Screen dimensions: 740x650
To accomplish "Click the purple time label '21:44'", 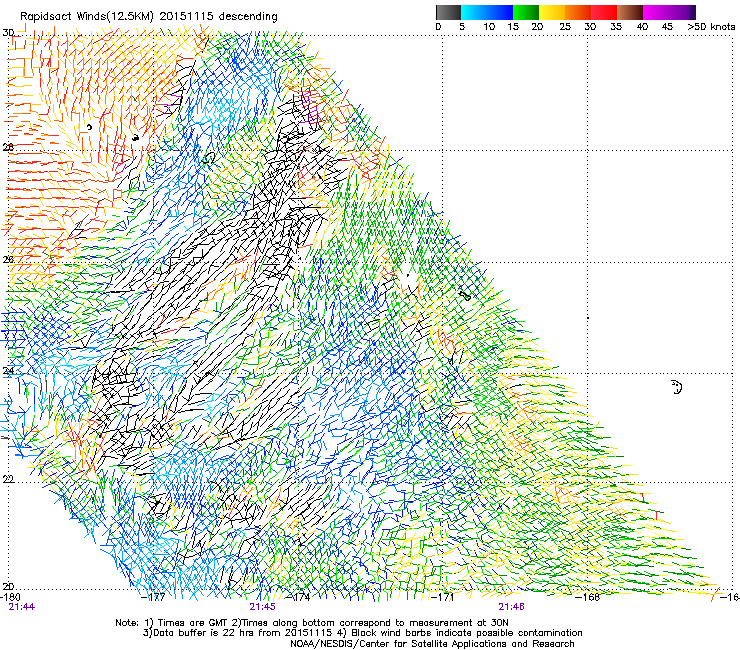I will pyautogui.click(x=22, y=607).
